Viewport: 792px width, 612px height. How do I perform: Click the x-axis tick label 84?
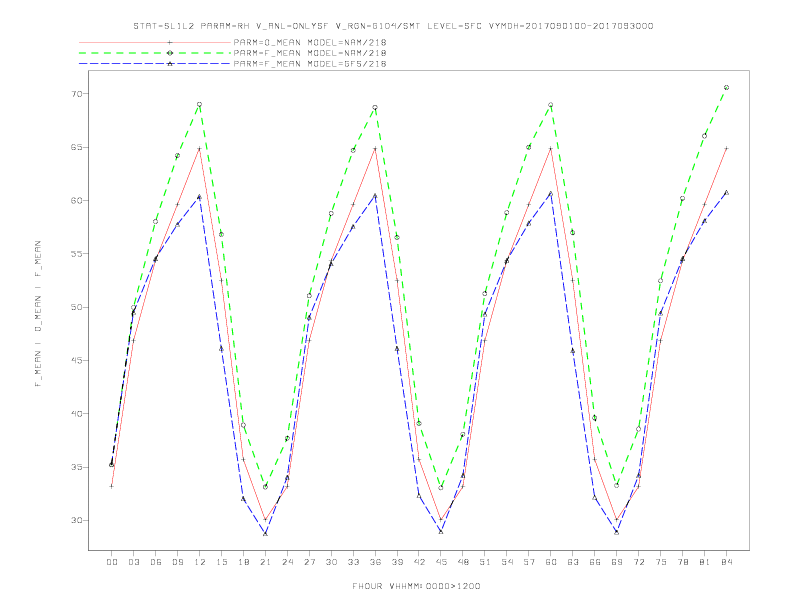(727, 562)
